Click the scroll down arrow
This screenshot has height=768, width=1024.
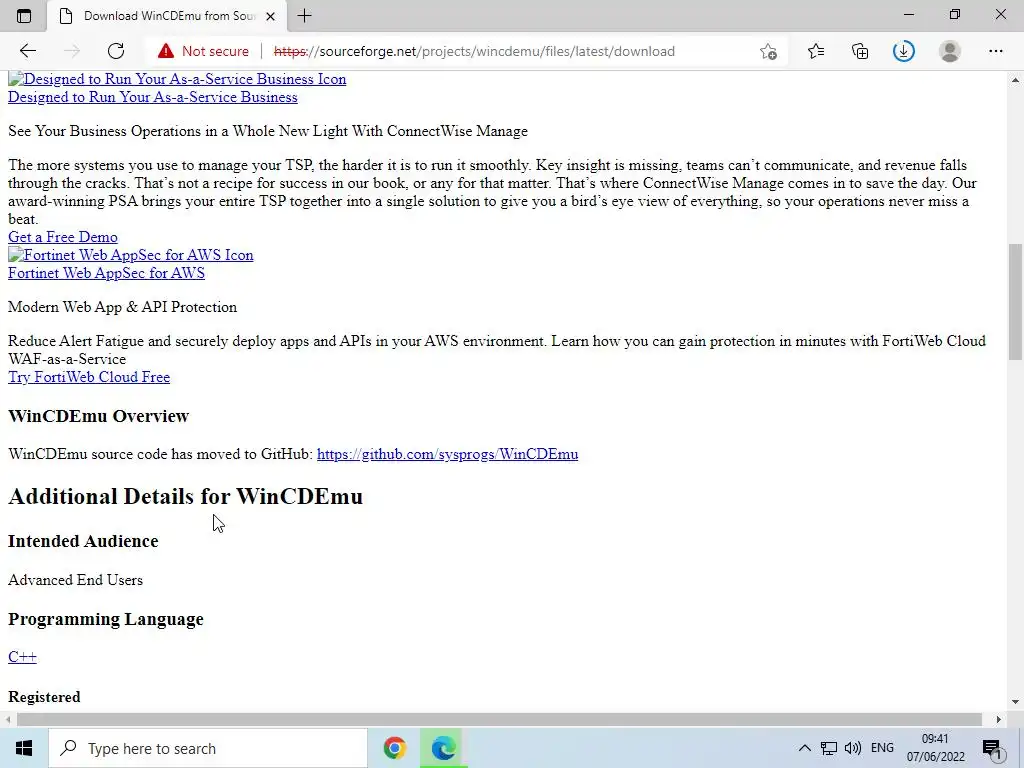point(1015,703)
